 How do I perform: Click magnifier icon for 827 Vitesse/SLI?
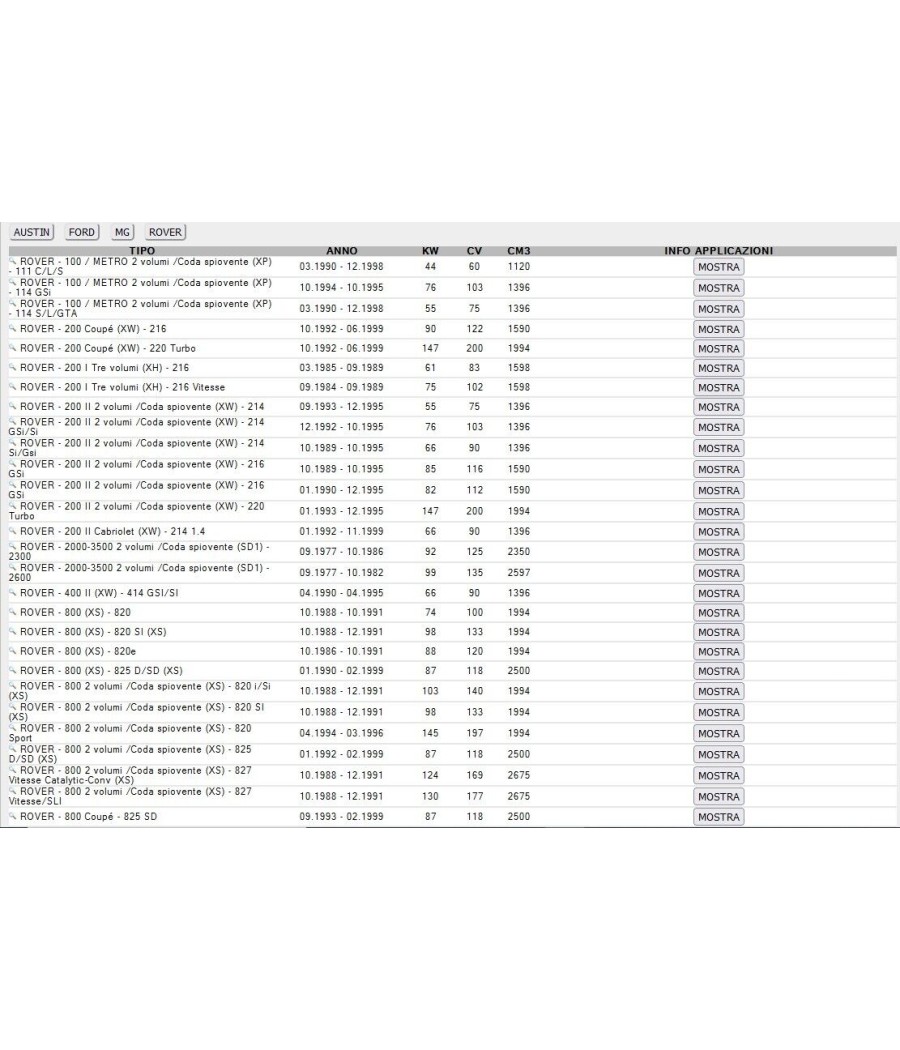13,791
